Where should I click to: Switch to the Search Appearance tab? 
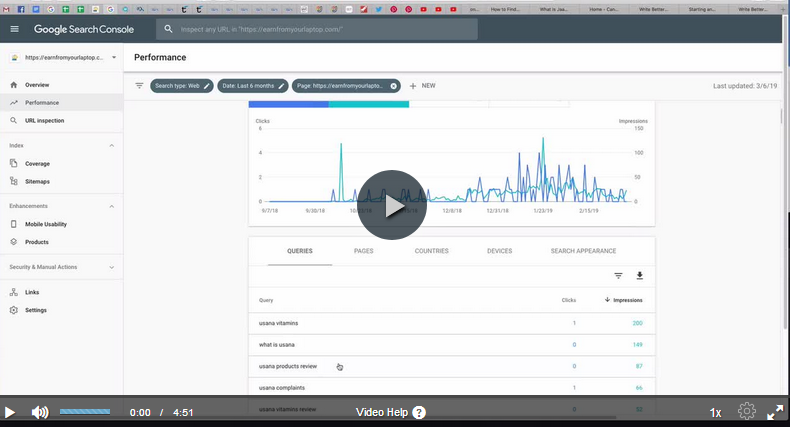(x=583, y=251)
